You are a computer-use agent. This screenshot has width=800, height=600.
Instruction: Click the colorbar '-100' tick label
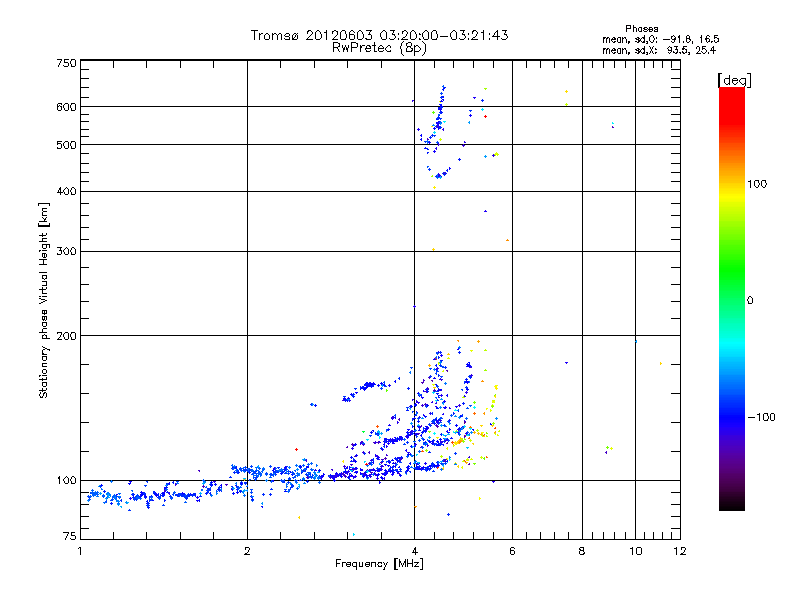click(761, 417)
